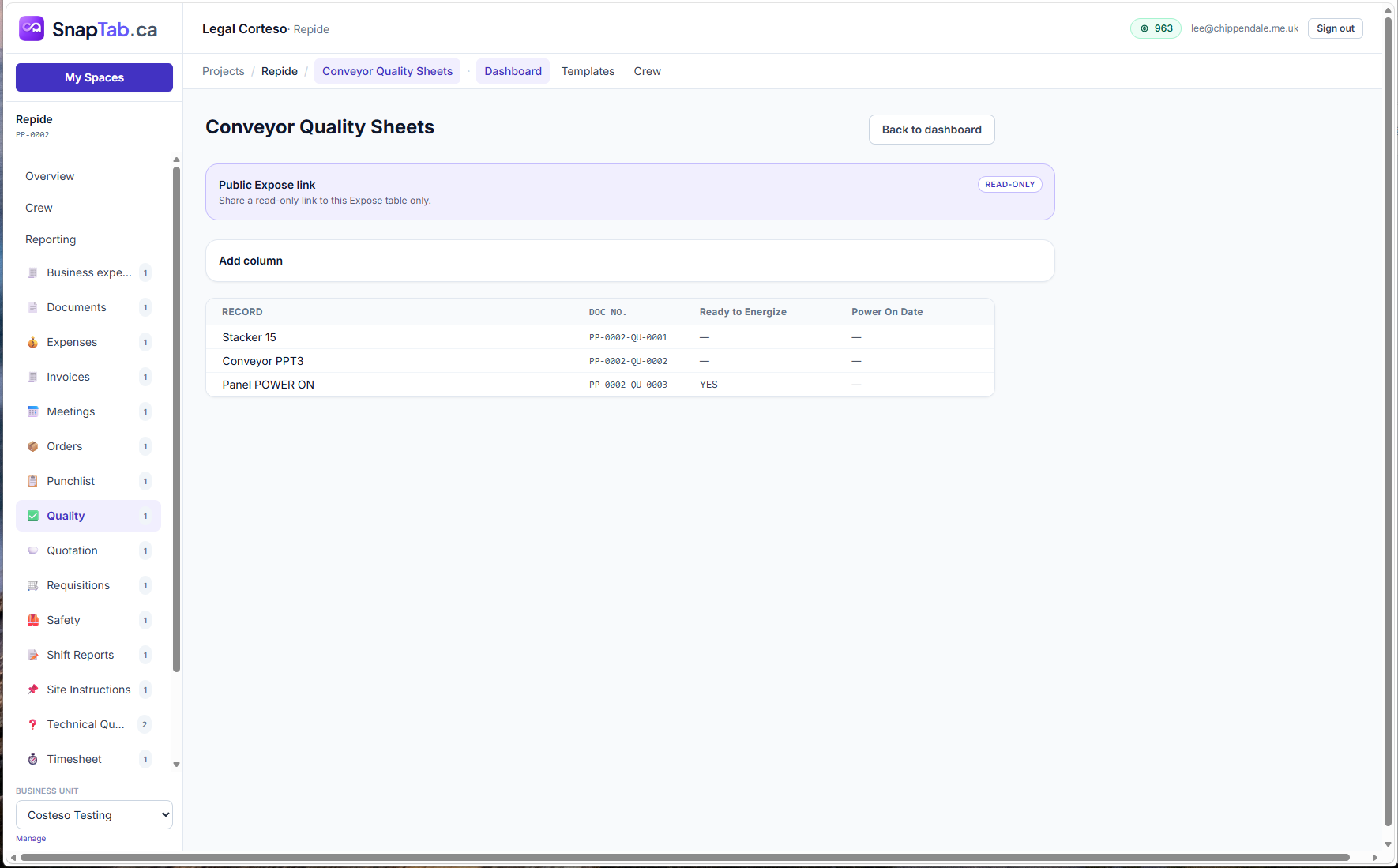1398x868 pixels.
Task: Open the Crew tab in top navigation
Action: (647, 71)
